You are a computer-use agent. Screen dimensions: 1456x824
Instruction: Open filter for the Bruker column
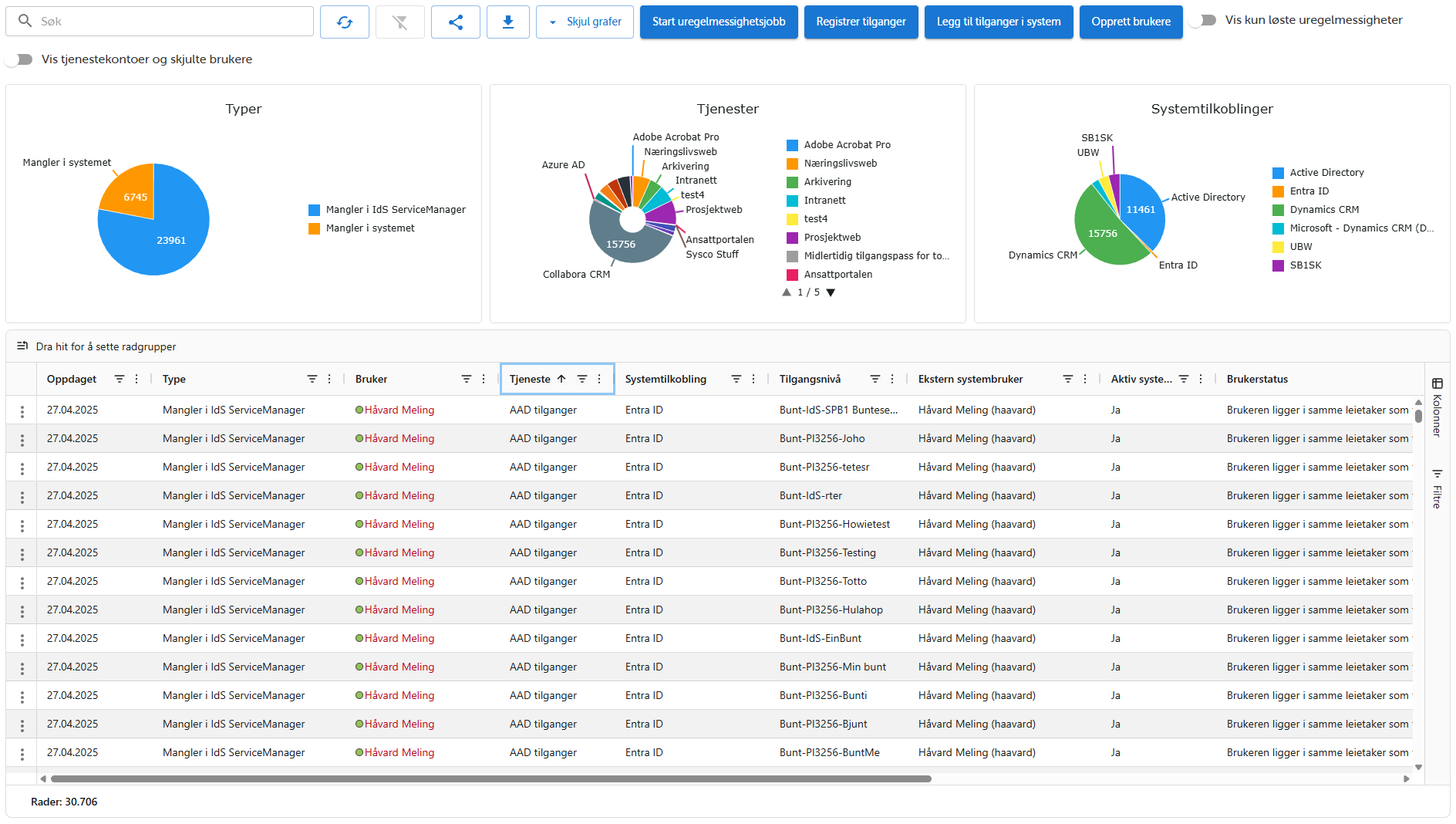pos(466,379)
